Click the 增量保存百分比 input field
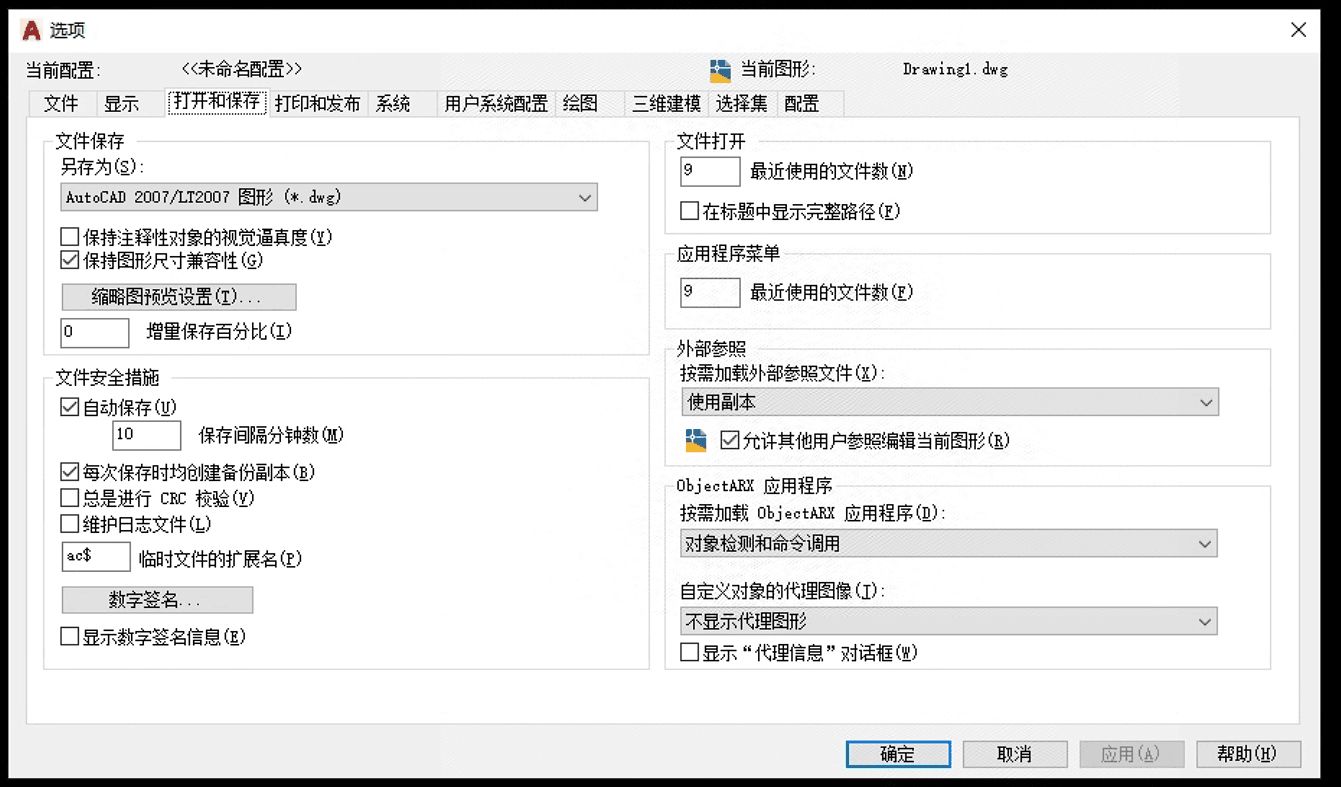 pos(95,332)
